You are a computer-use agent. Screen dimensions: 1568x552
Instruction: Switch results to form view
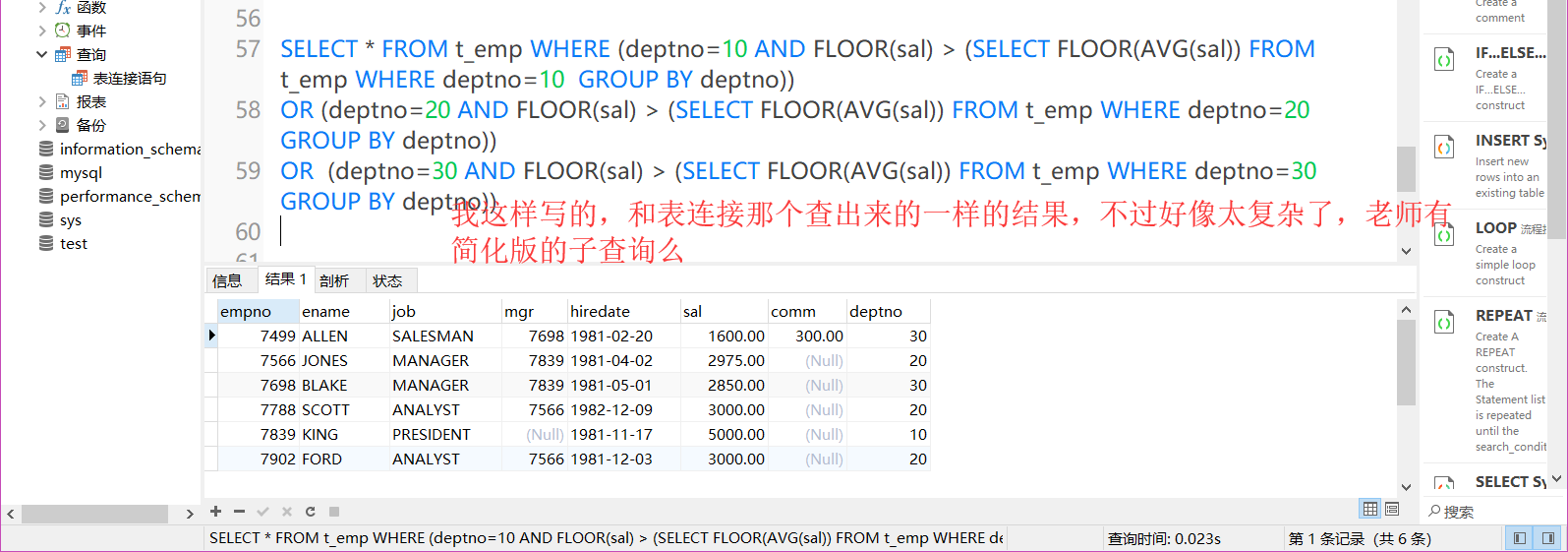click(1392, 509)
